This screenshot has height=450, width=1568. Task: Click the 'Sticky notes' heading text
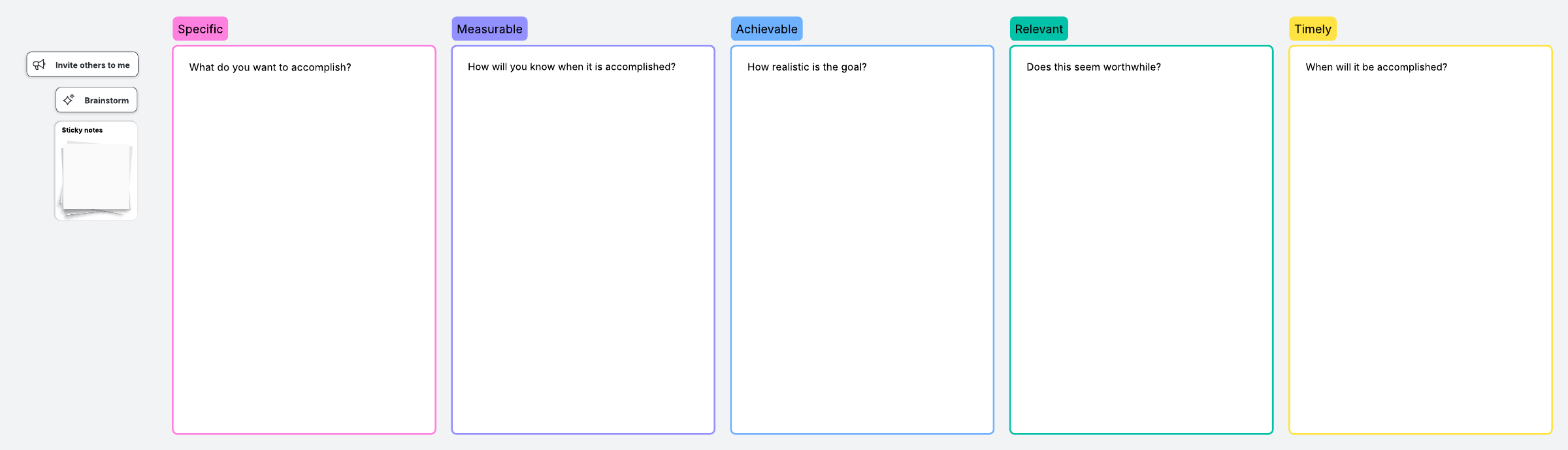(82, 130)
